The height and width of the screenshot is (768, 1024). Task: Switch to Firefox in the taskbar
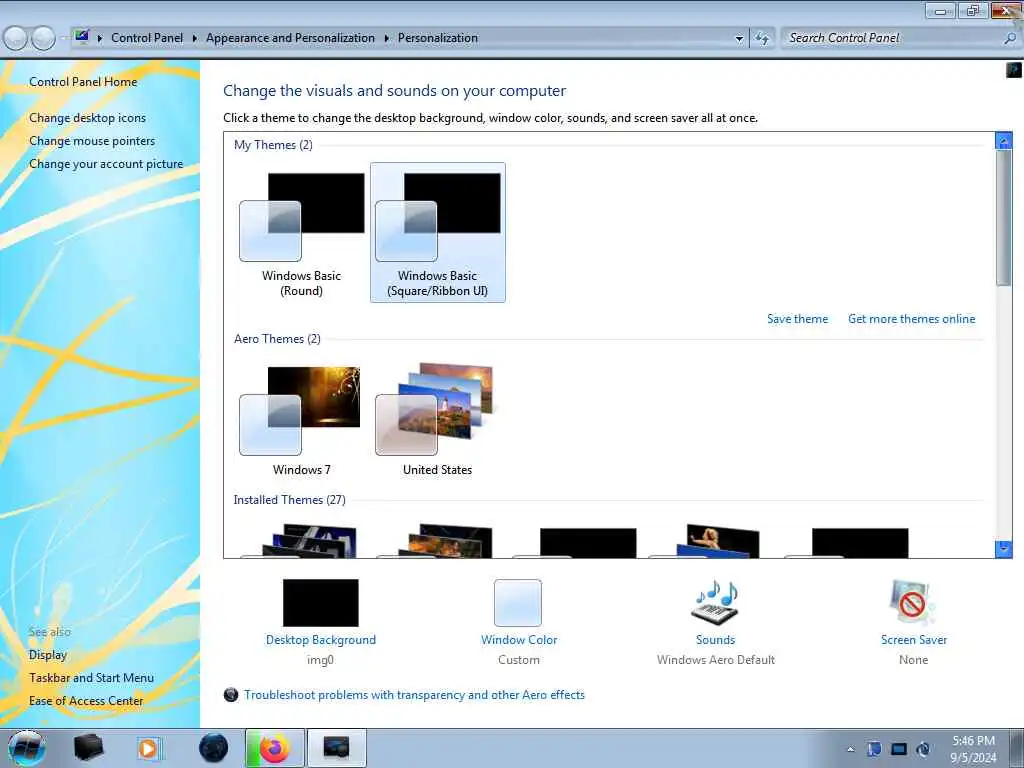pyautogui.click(x=274, y=748)
